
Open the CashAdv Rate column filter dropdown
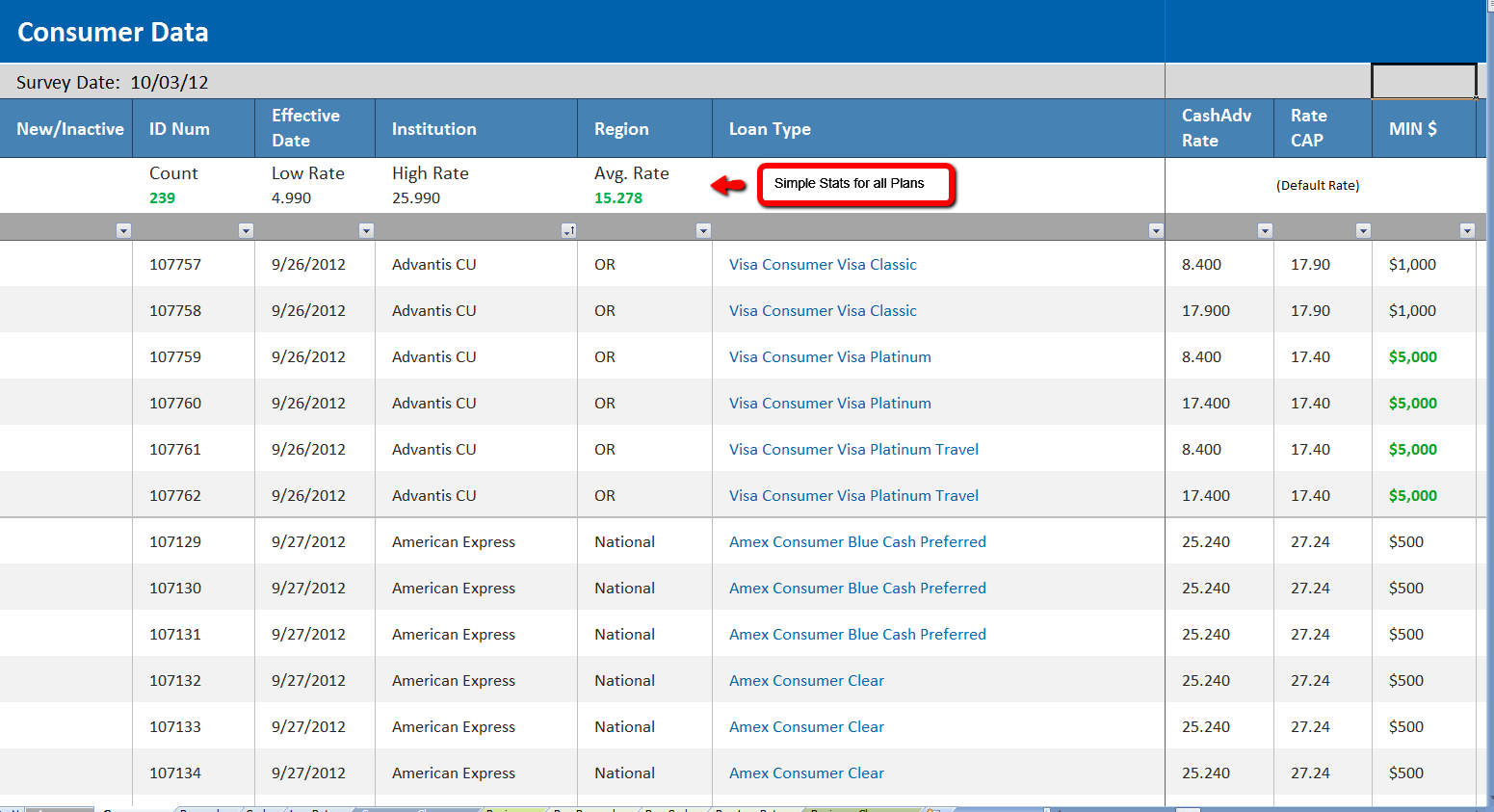(x=1265, y=230)
